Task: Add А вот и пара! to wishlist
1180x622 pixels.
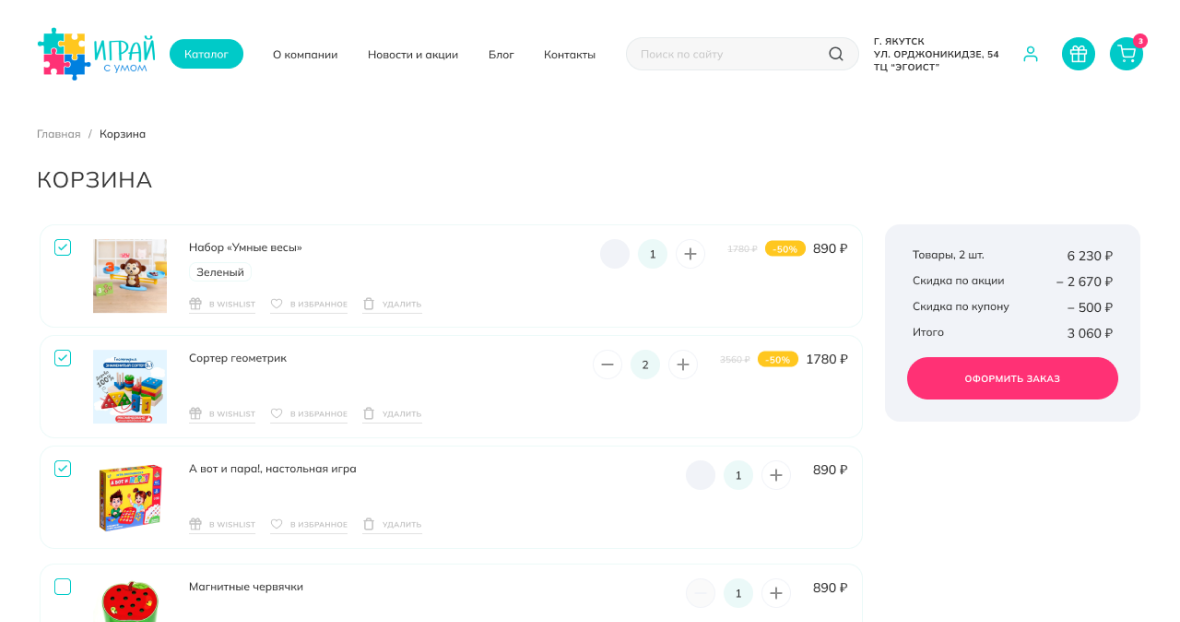Action: click(222, 524)
